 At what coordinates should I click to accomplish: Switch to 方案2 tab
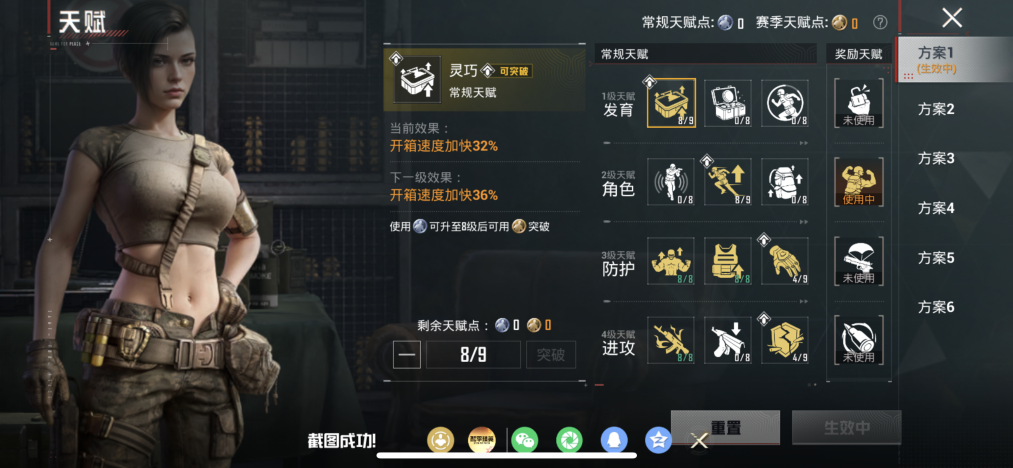(935, 109)
